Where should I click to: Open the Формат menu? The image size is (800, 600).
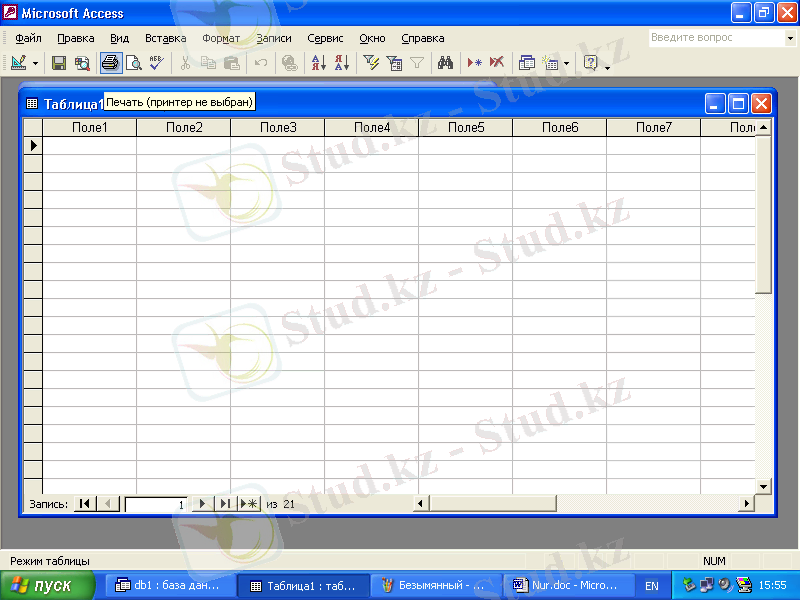click(221, 38)
